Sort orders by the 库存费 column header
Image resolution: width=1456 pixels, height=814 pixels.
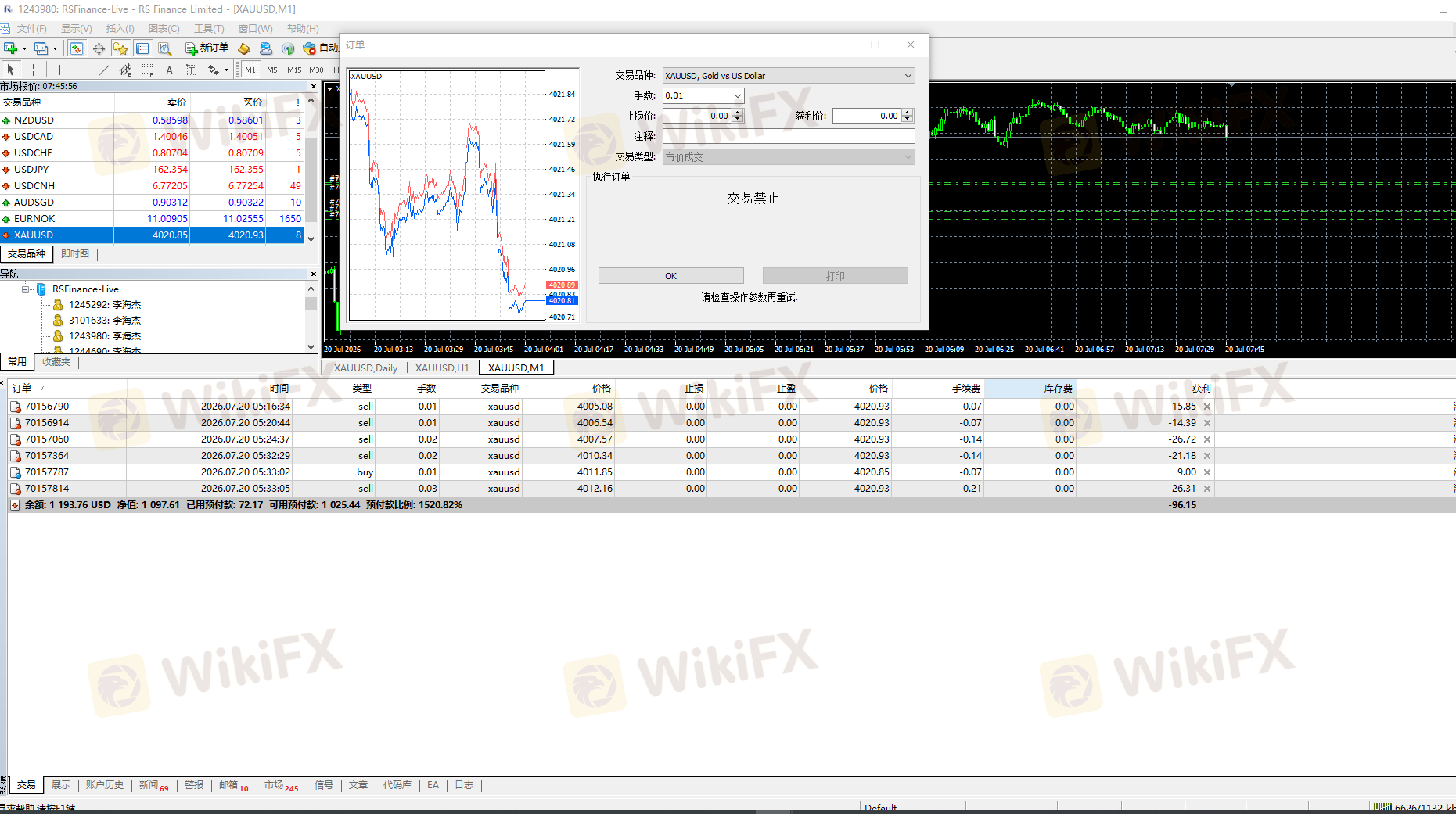coord(1030,389)
